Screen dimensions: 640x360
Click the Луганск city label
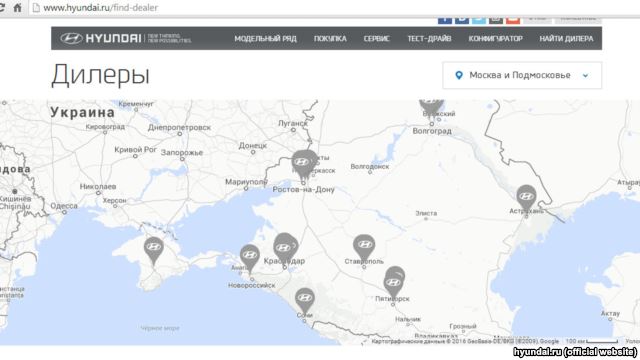293,123
